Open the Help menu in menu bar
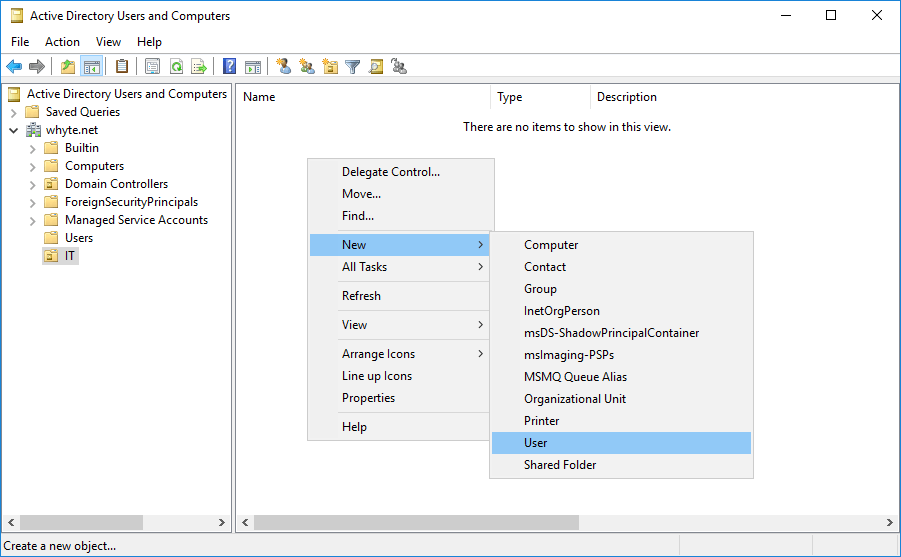The height and width of the screenshot is (557, 901). tap(149, 42)
